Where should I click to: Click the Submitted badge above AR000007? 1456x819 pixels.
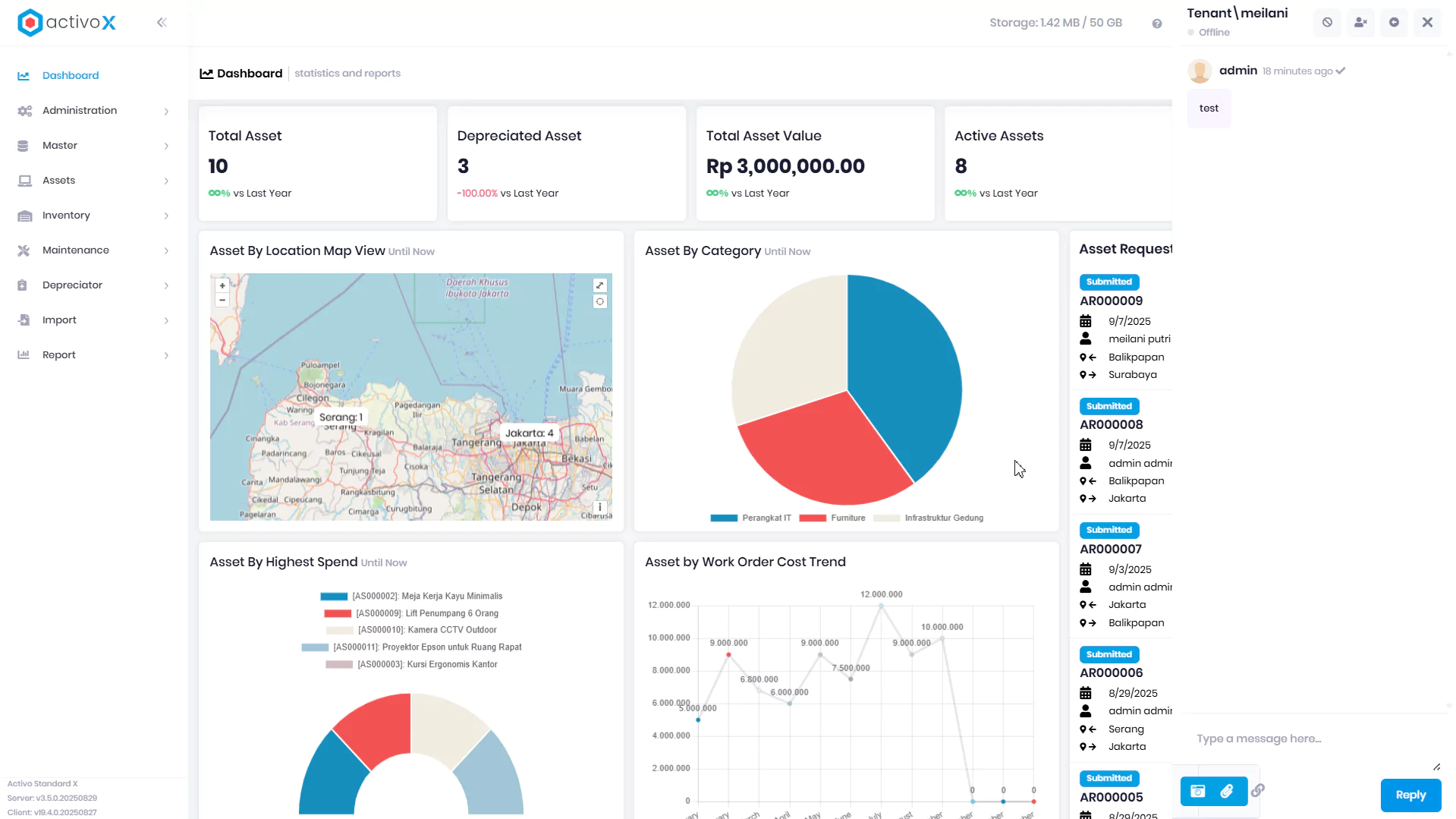(x=1109, y=530)
